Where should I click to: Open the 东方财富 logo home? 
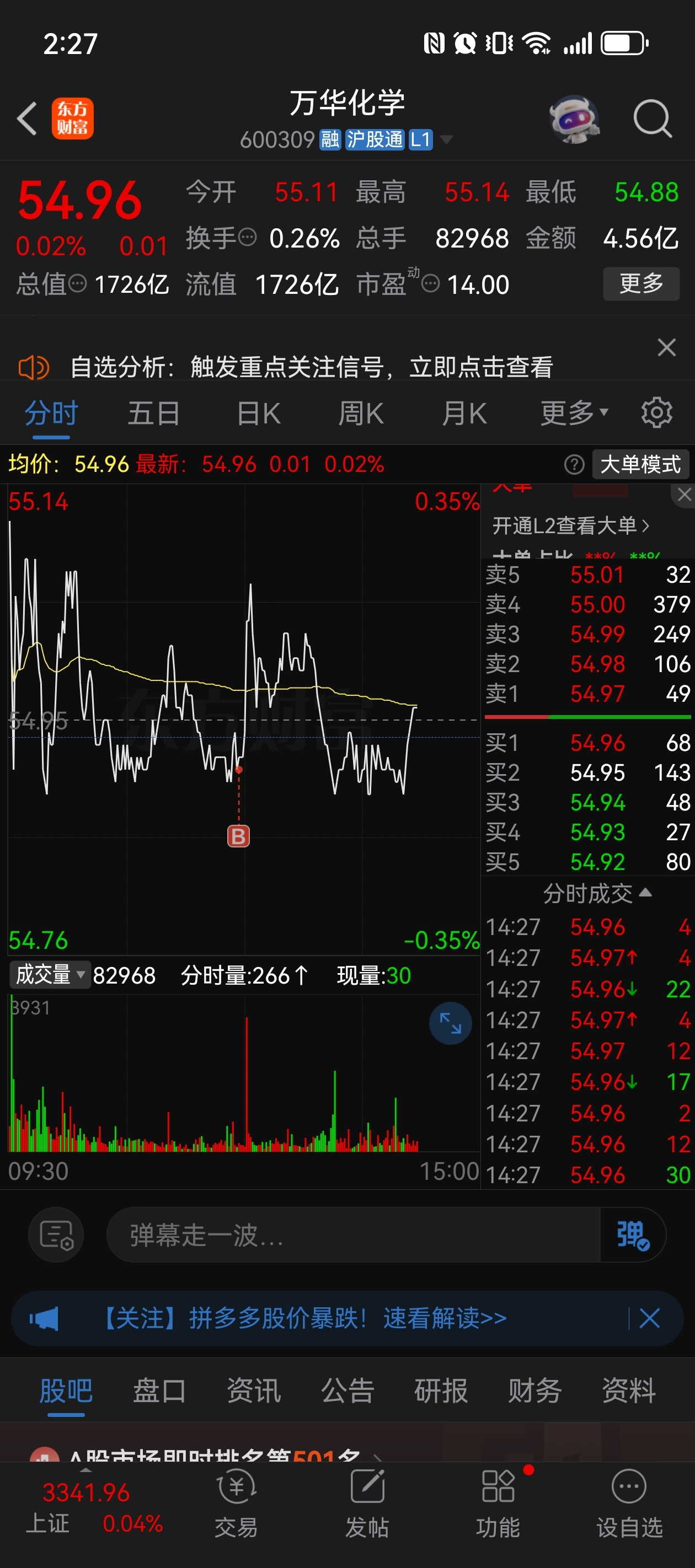pos(72,118)
